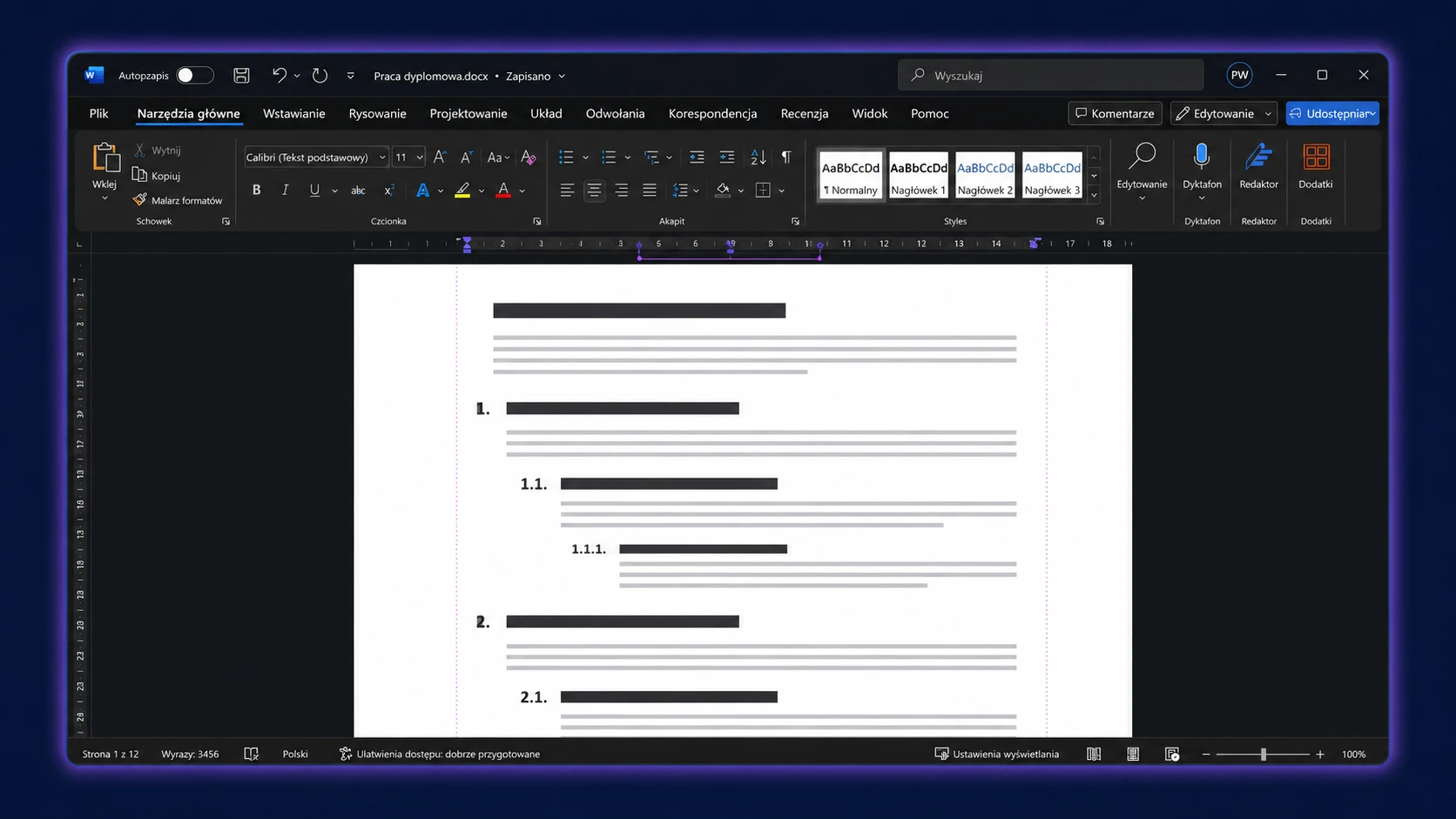Open the Wstawianie ribbon tab
This screenshot has width=1456, height=819.
tap(293, 113)
